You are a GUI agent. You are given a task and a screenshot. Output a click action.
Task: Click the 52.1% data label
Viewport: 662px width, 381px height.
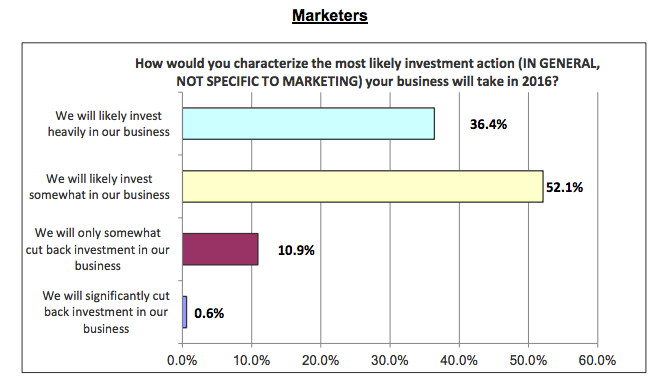564,187
